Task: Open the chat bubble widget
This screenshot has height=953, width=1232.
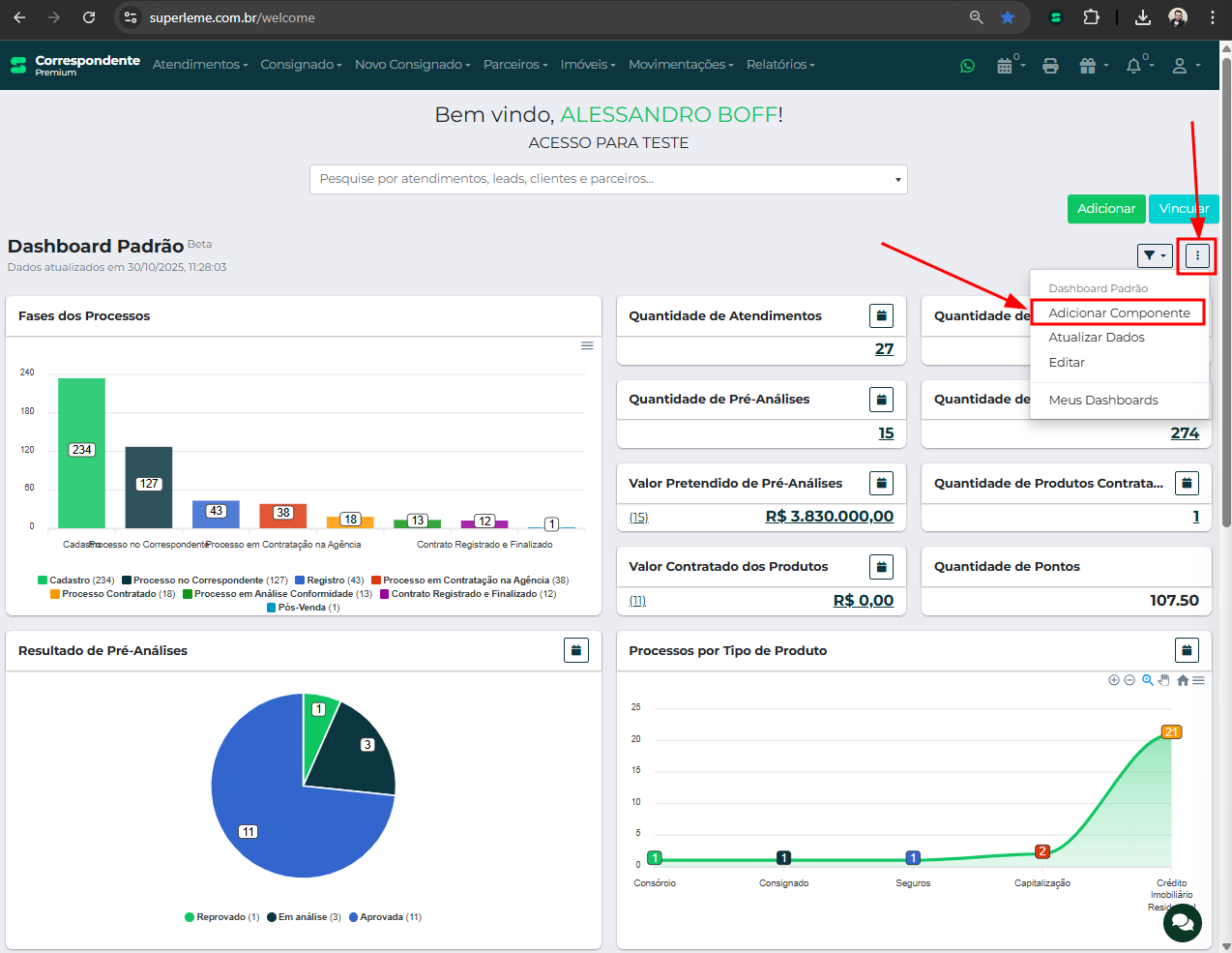Action: [x=1182, y=922]
